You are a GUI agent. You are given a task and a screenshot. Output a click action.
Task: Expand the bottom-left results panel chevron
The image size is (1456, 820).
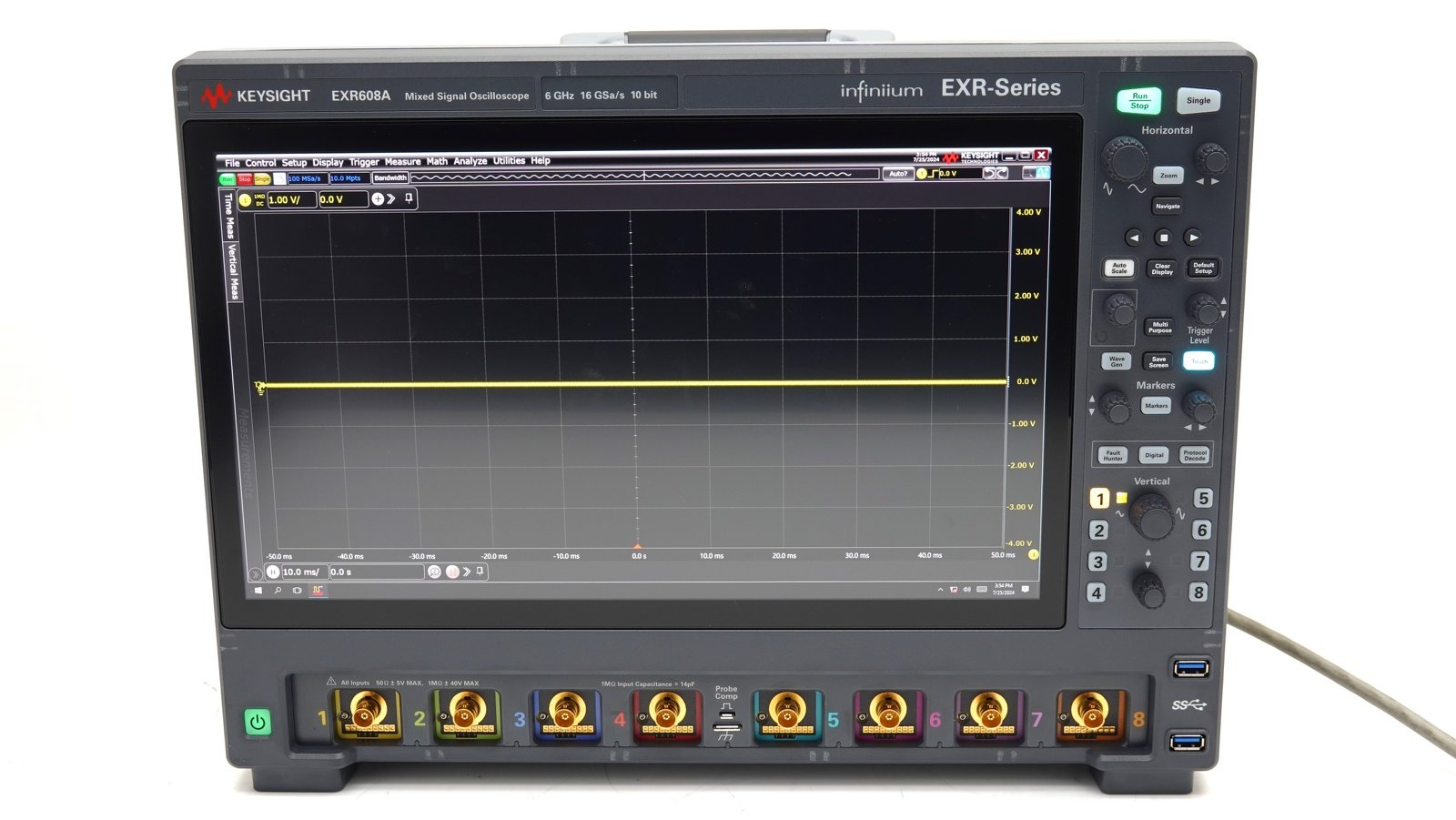[x=255, y=573]
